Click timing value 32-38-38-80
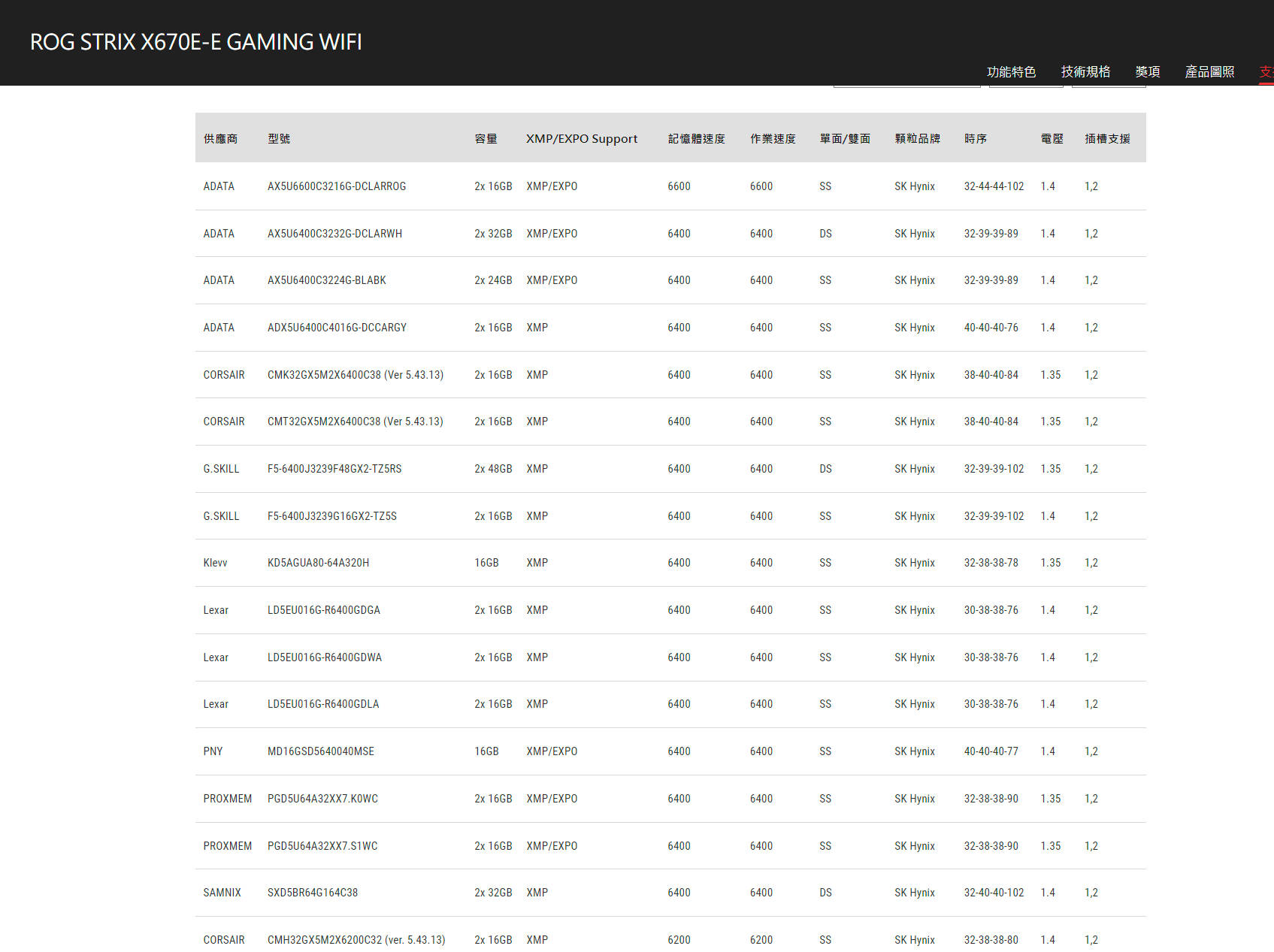The height and width of the screenshot is (952, 1274). [x=991, y=940]
